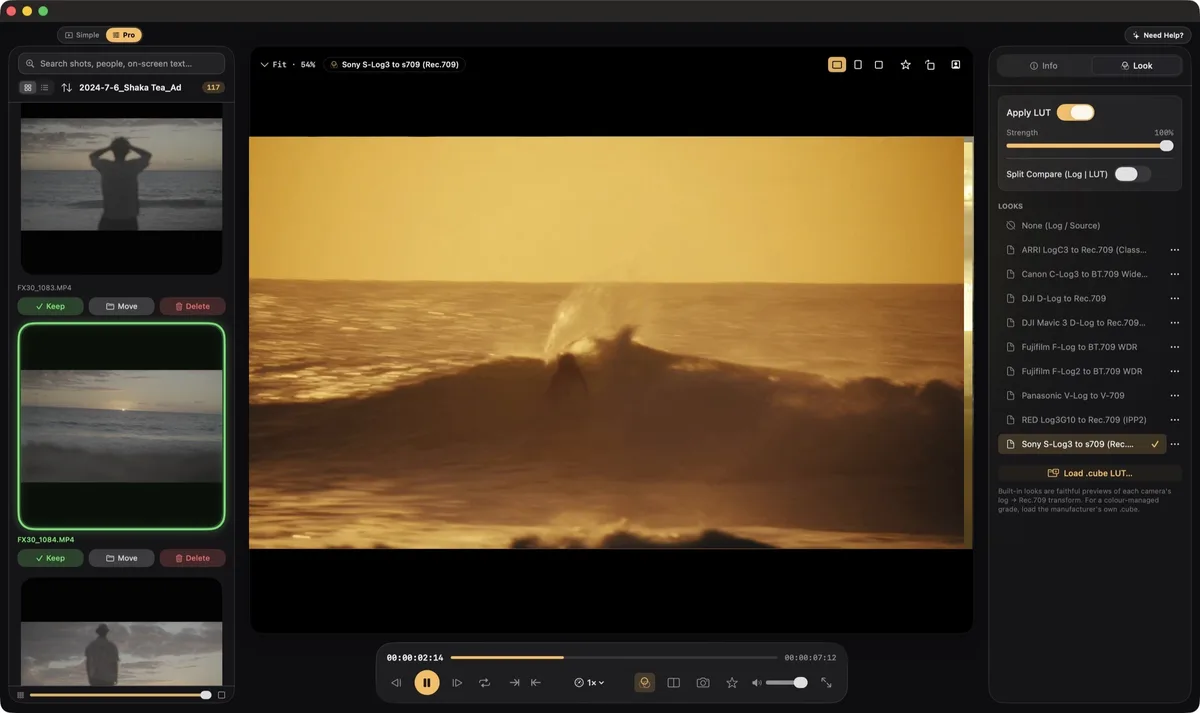
Task: Seek on the playback progress bar
Action: pyautogui.click(x=614, y=658)
